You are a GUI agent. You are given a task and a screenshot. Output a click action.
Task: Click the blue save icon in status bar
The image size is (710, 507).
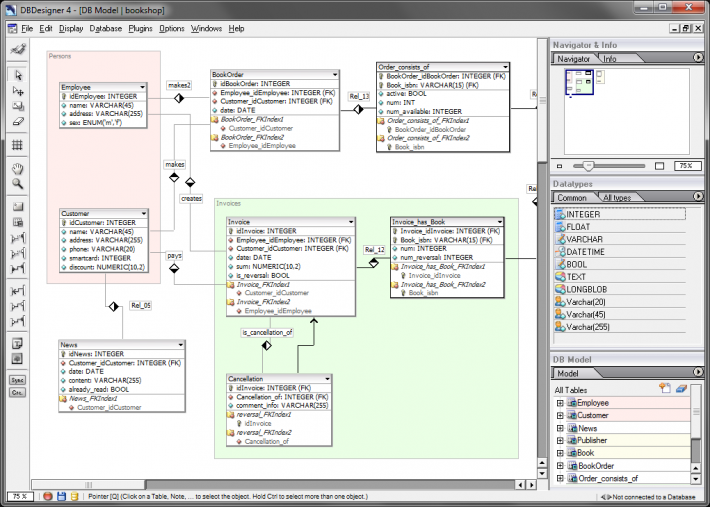(x=62, y=496)
